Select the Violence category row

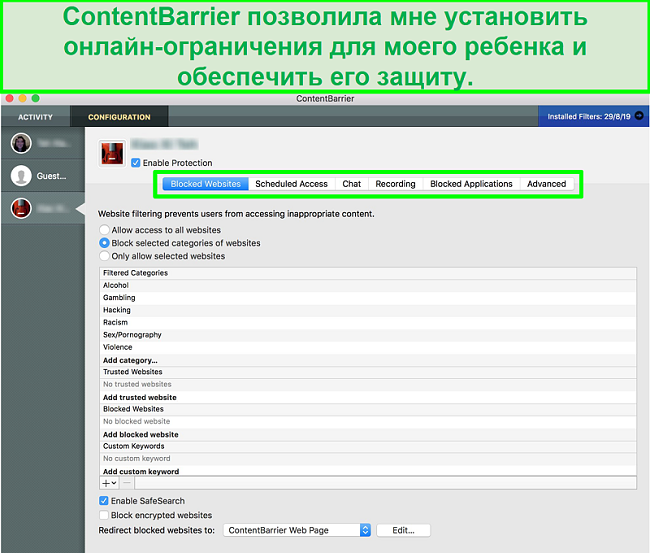[368, 347]
